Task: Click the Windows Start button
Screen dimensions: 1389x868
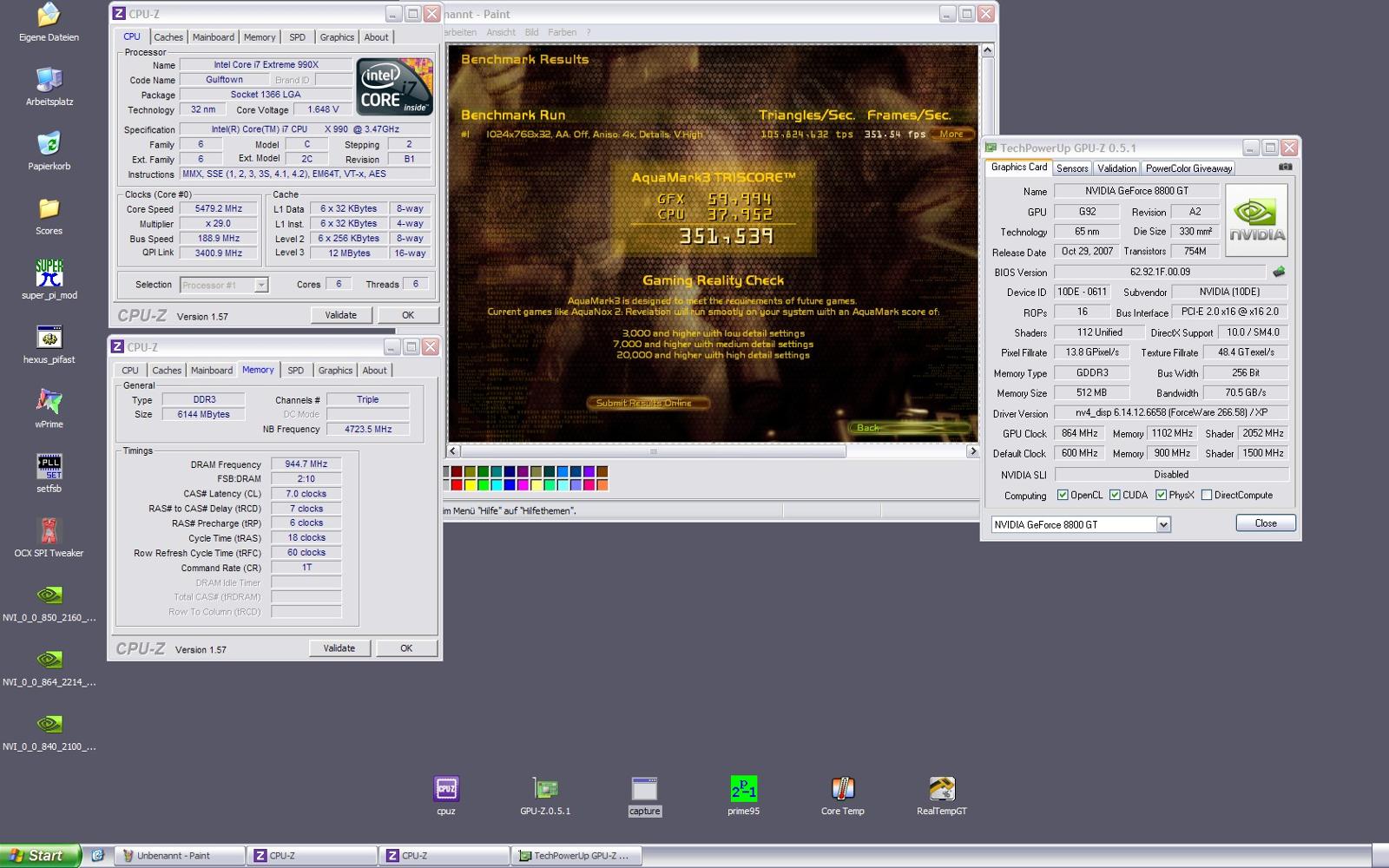Action: [x=40, y=855]
